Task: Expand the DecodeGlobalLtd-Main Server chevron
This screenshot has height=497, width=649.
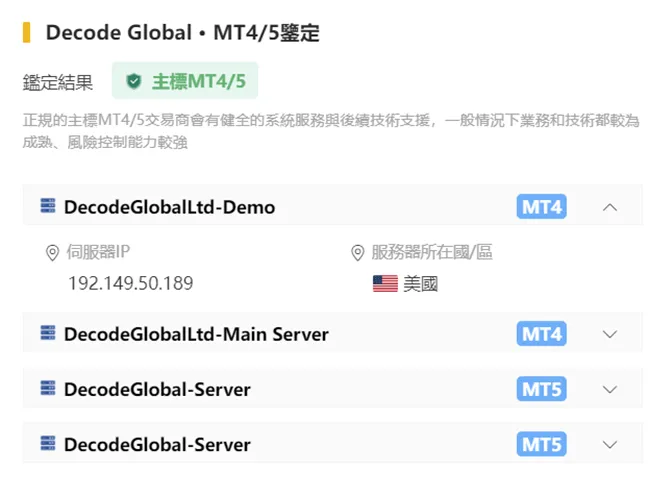Action: click(610, 334)
